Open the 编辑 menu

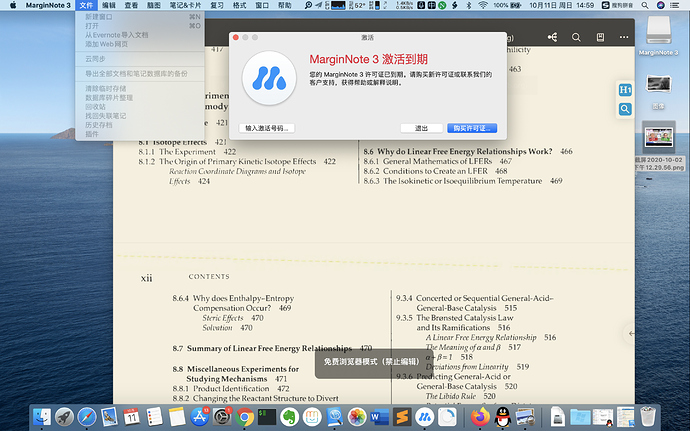pyautogui.click(x=109, y=5)
